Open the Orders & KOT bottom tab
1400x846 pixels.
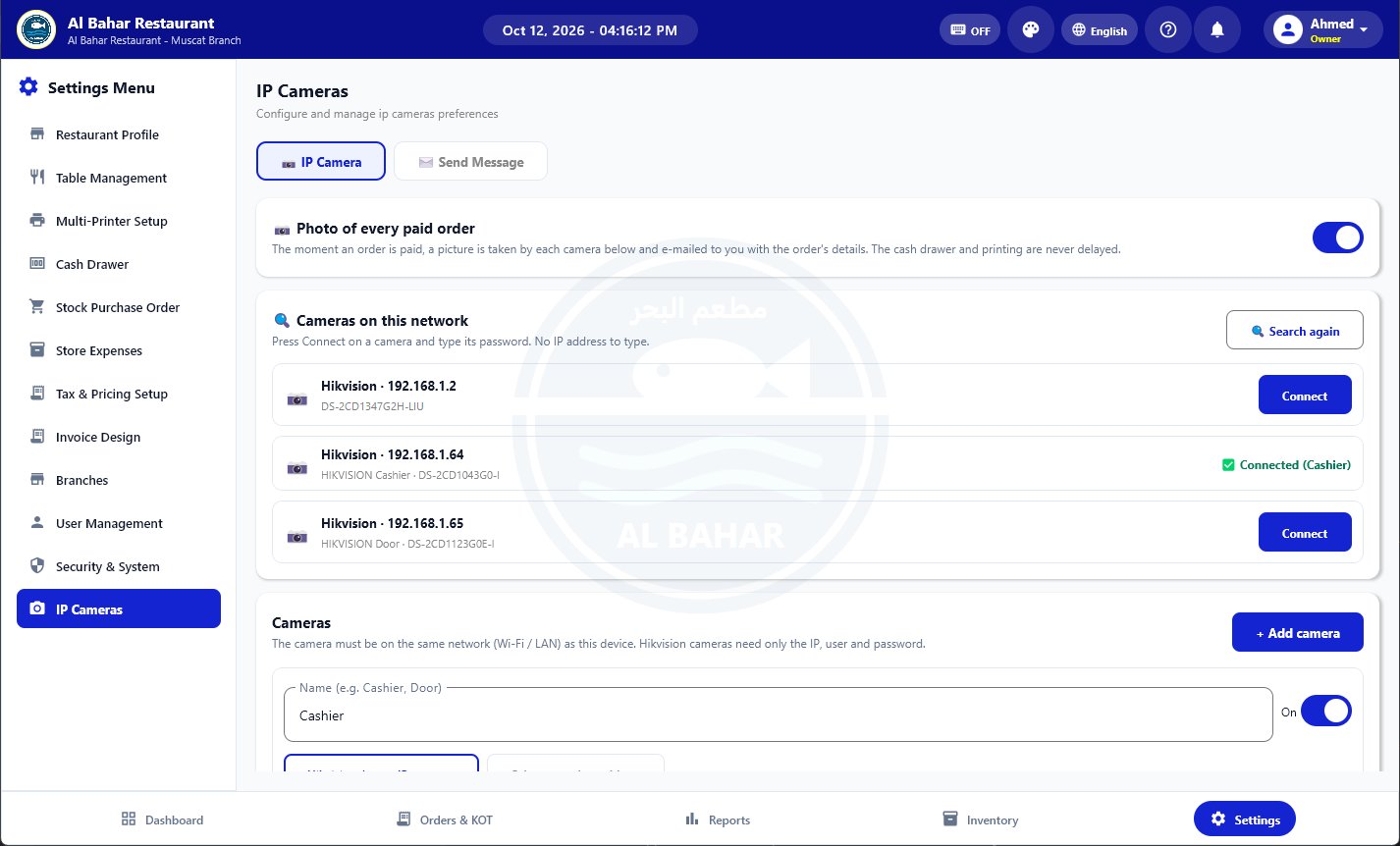[445, 820]
